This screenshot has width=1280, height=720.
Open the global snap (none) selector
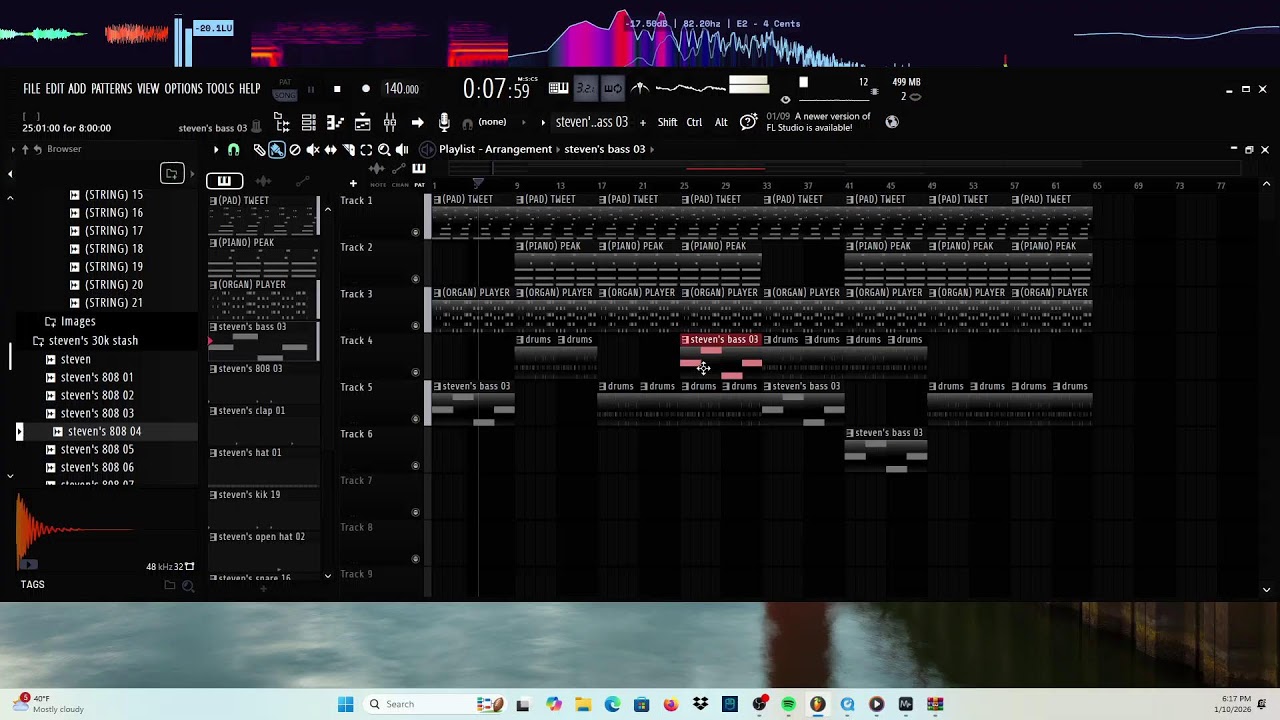[492, 122]
